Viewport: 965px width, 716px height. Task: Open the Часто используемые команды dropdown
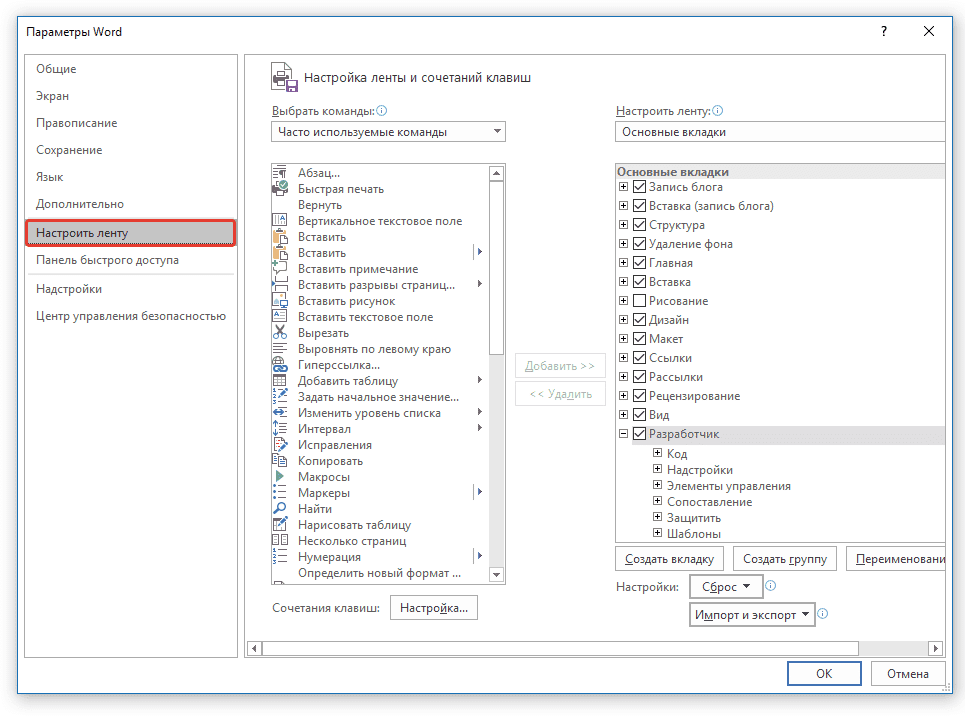[388, 132]
